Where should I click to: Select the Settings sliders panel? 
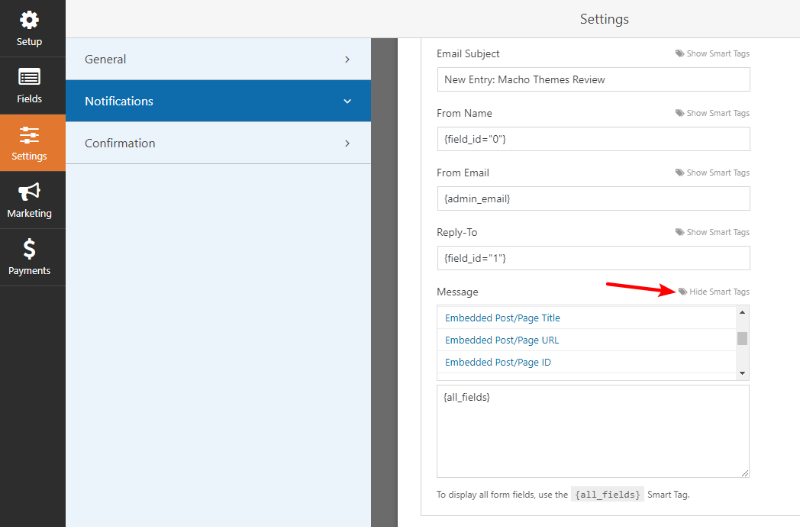pyautogui.click(x=29, y=143)
